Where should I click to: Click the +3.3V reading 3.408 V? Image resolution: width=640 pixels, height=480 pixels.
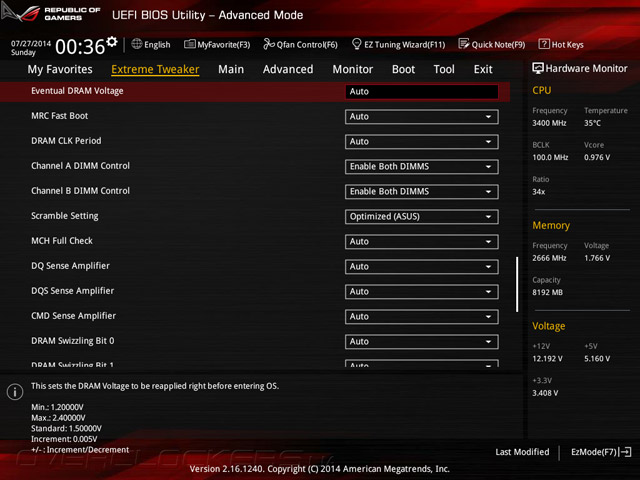(x=545, y=393)
